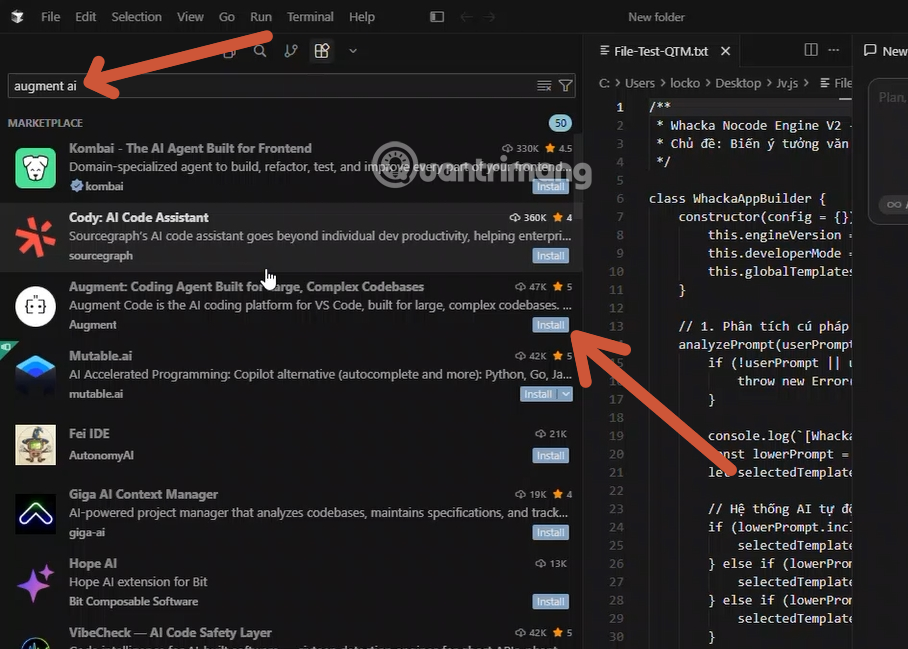Select the Mutable.ai extension logo

[x=35, y=375]
